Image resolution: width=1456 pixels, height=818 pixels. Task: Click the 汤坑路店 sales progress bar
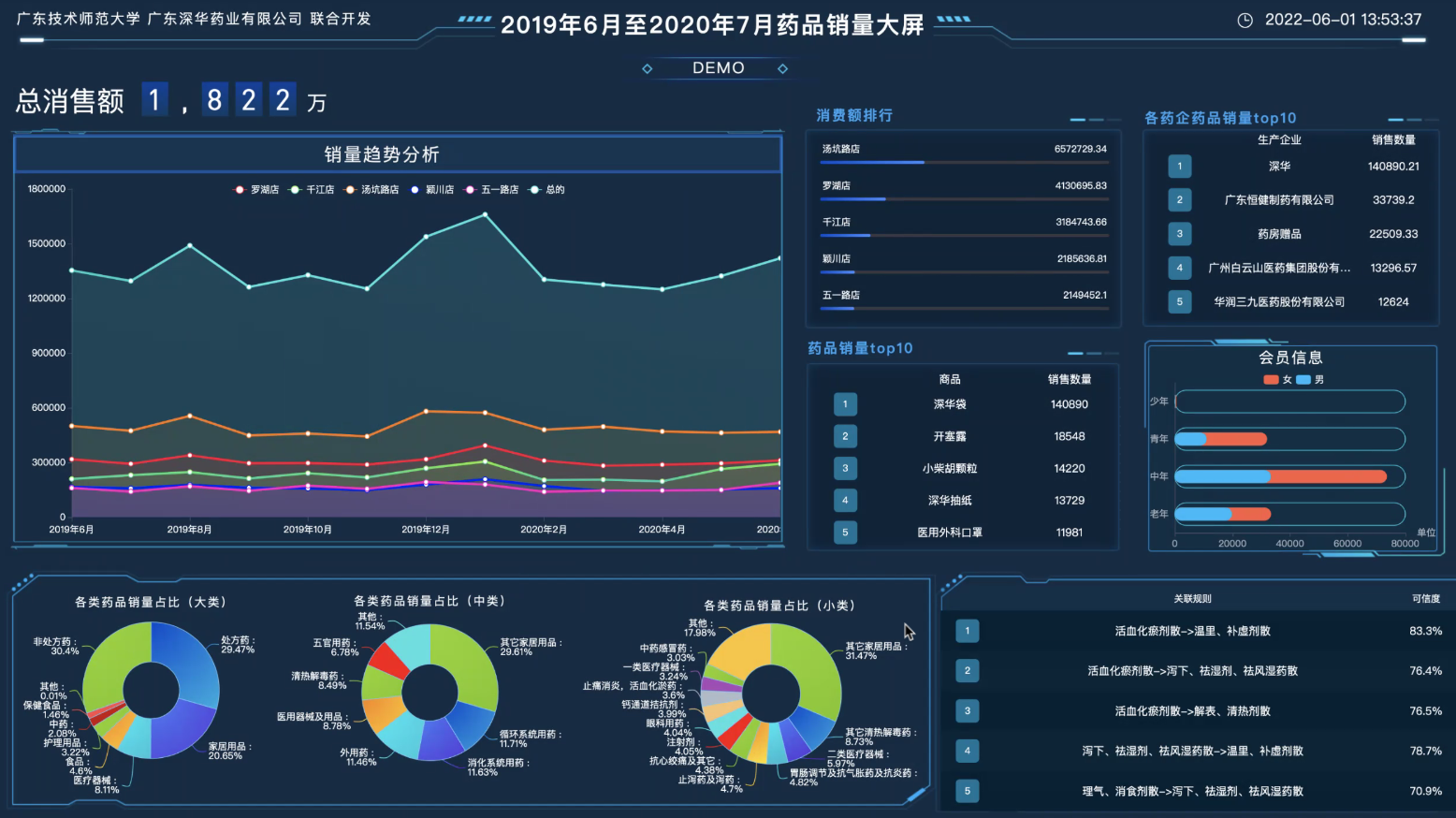tap(964, 162)
